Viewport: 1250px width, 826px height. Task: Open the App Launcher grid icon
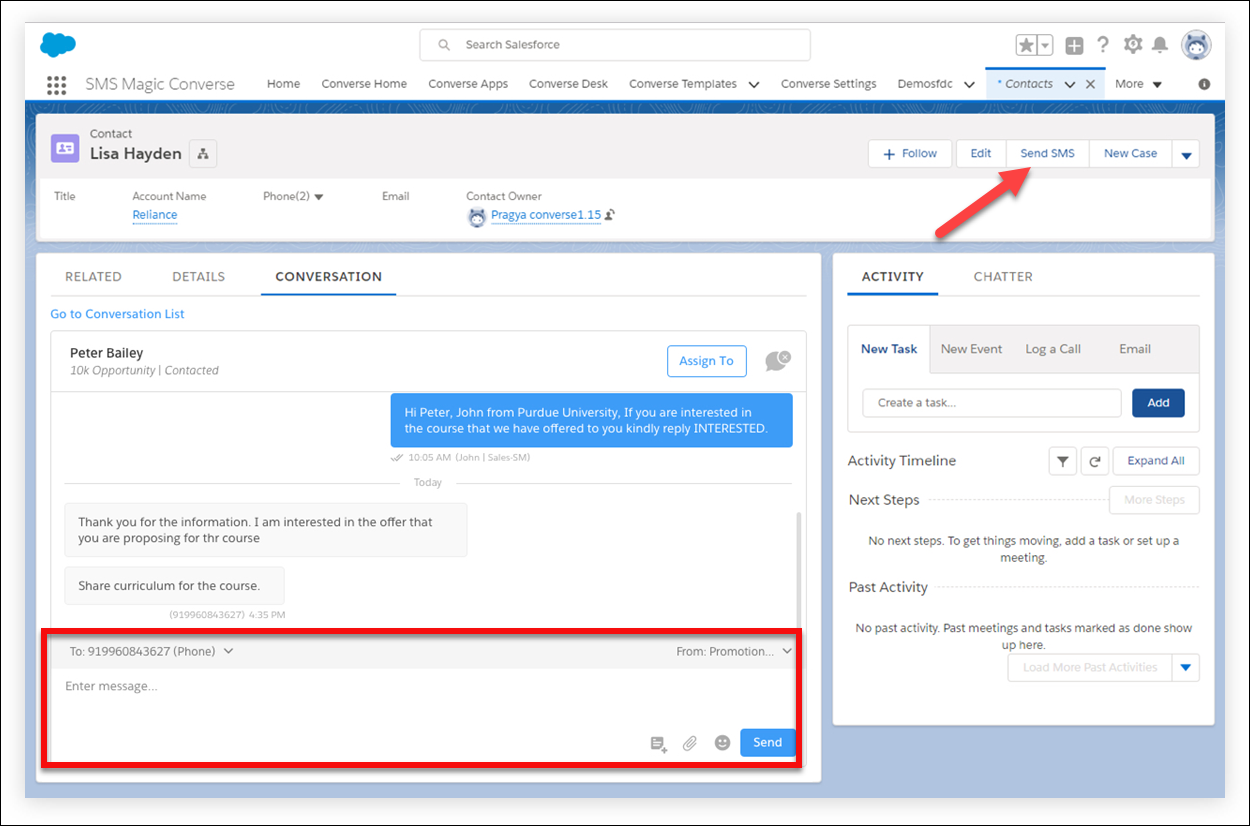click(57, 84)
